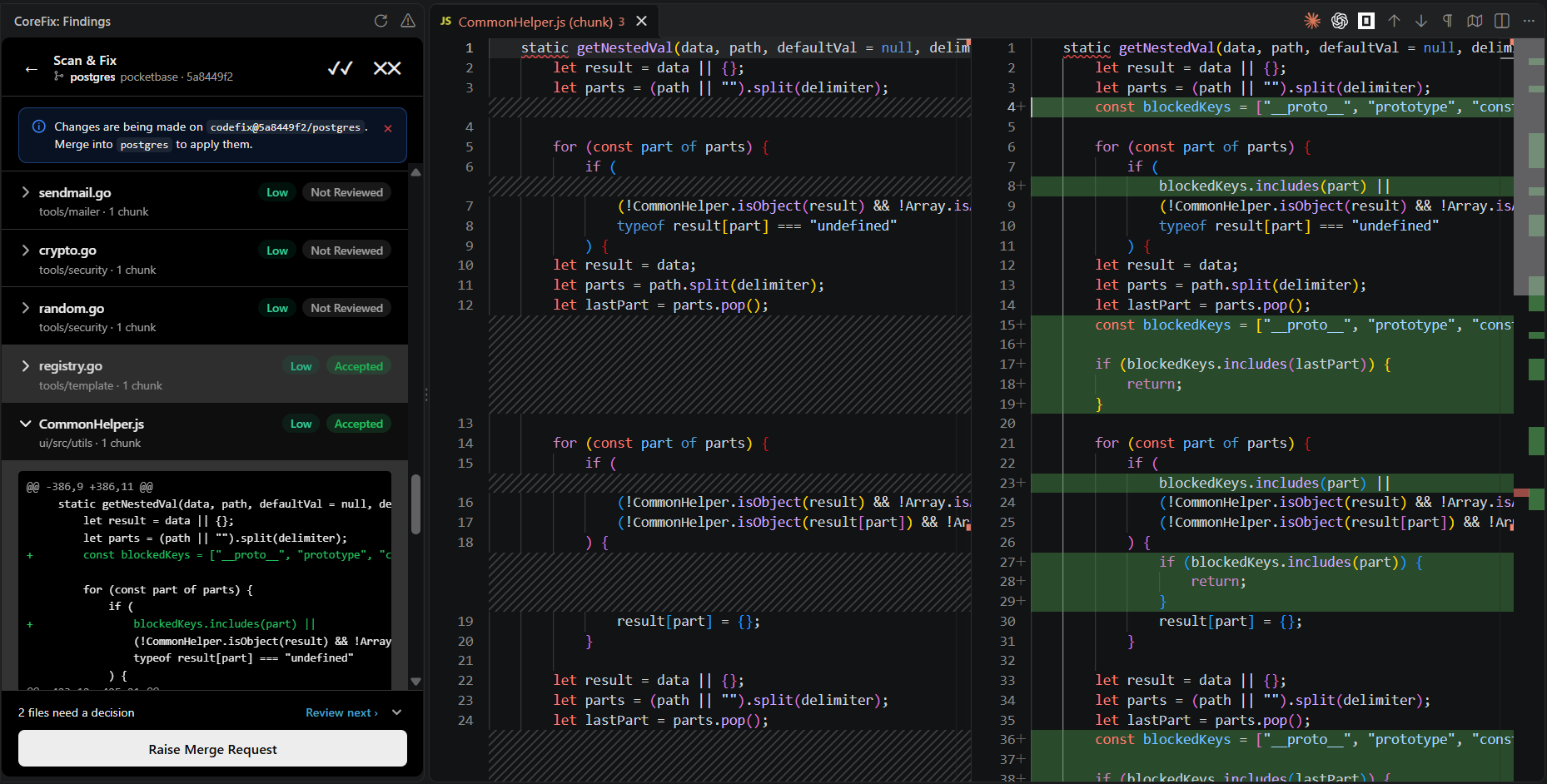This screenshot has width=1547, height=784.
Task: Toggle the minimap map icon
Action: coord(1475,21)
